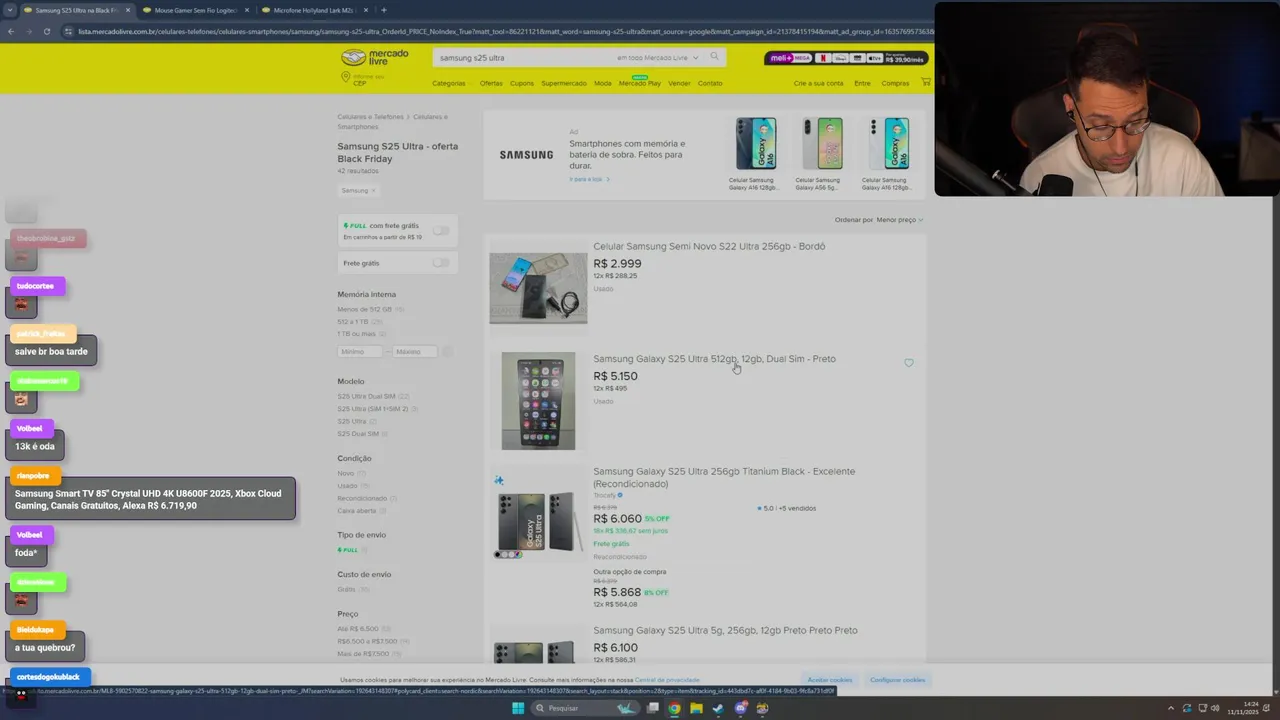Open the Mercado Play menu item
1280x720 pixels.
[640, 82]
